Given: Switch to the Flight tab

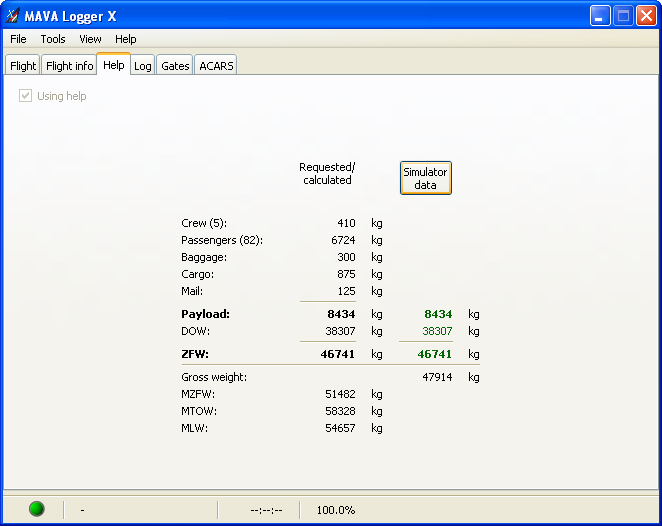Looking at the screenshot, I should pos(23,66).
